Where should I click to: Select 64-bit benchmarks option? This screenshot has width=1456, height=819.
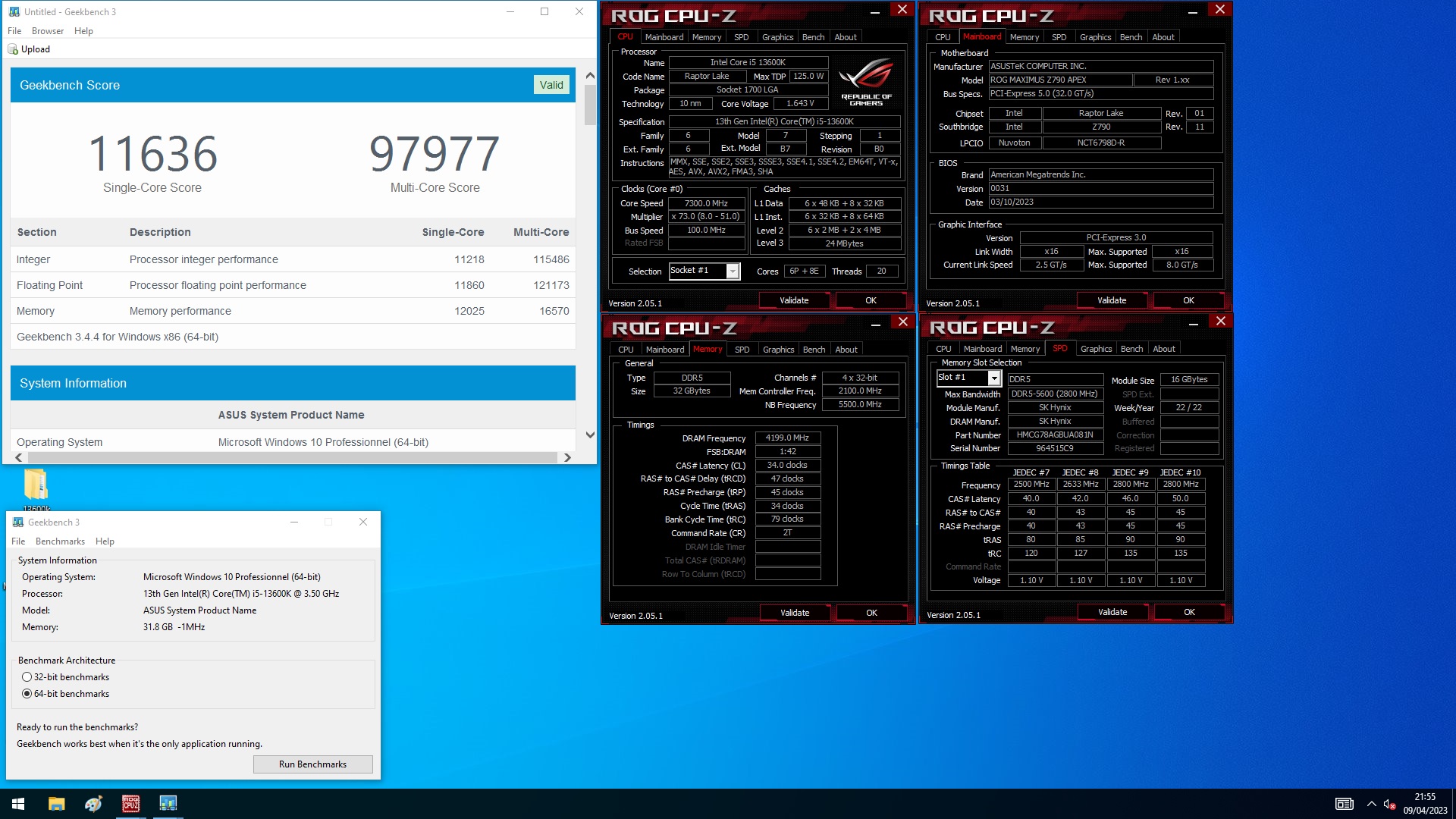pyautogui.click(x=65, y=694)
